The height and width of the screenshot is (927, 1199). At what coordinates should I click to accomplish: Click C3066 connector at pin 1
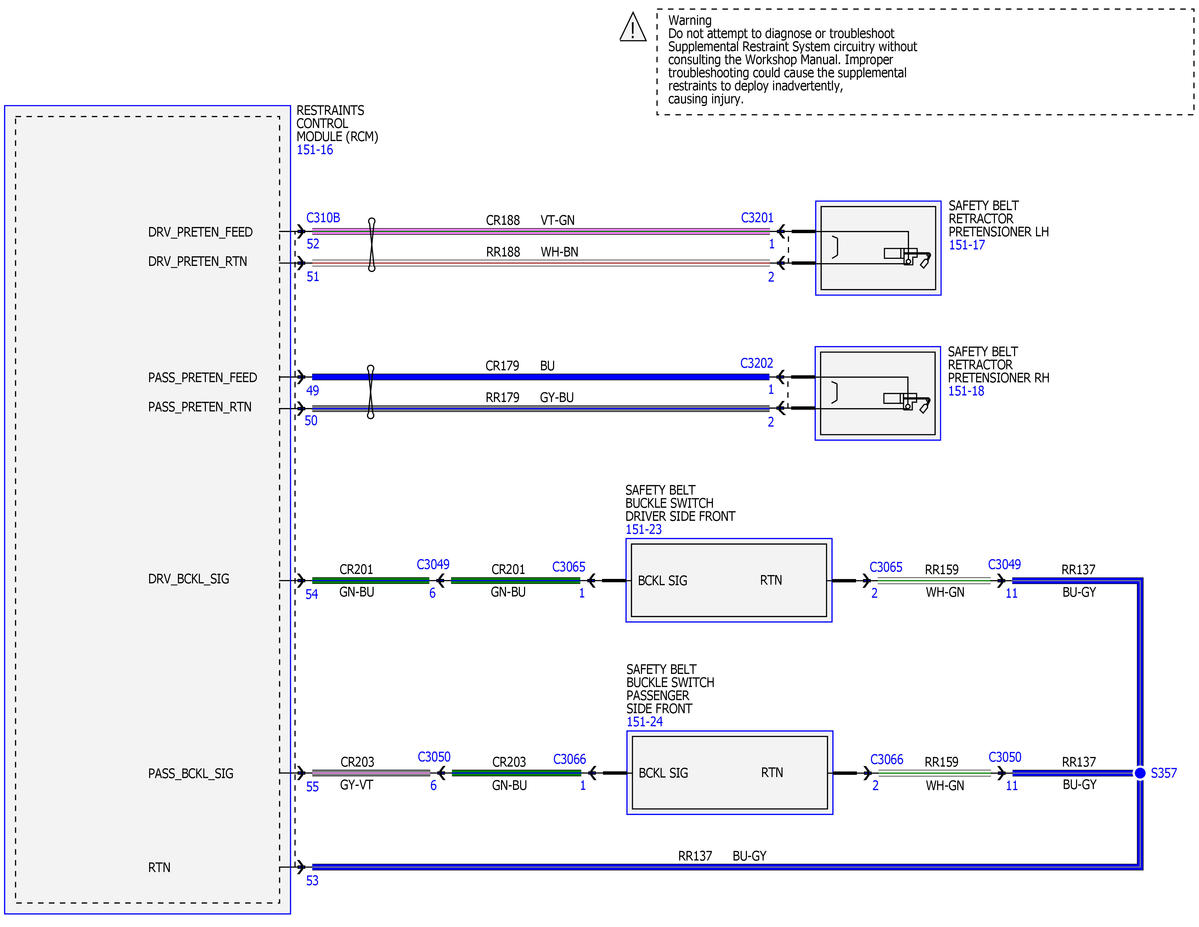coord(570,759)
